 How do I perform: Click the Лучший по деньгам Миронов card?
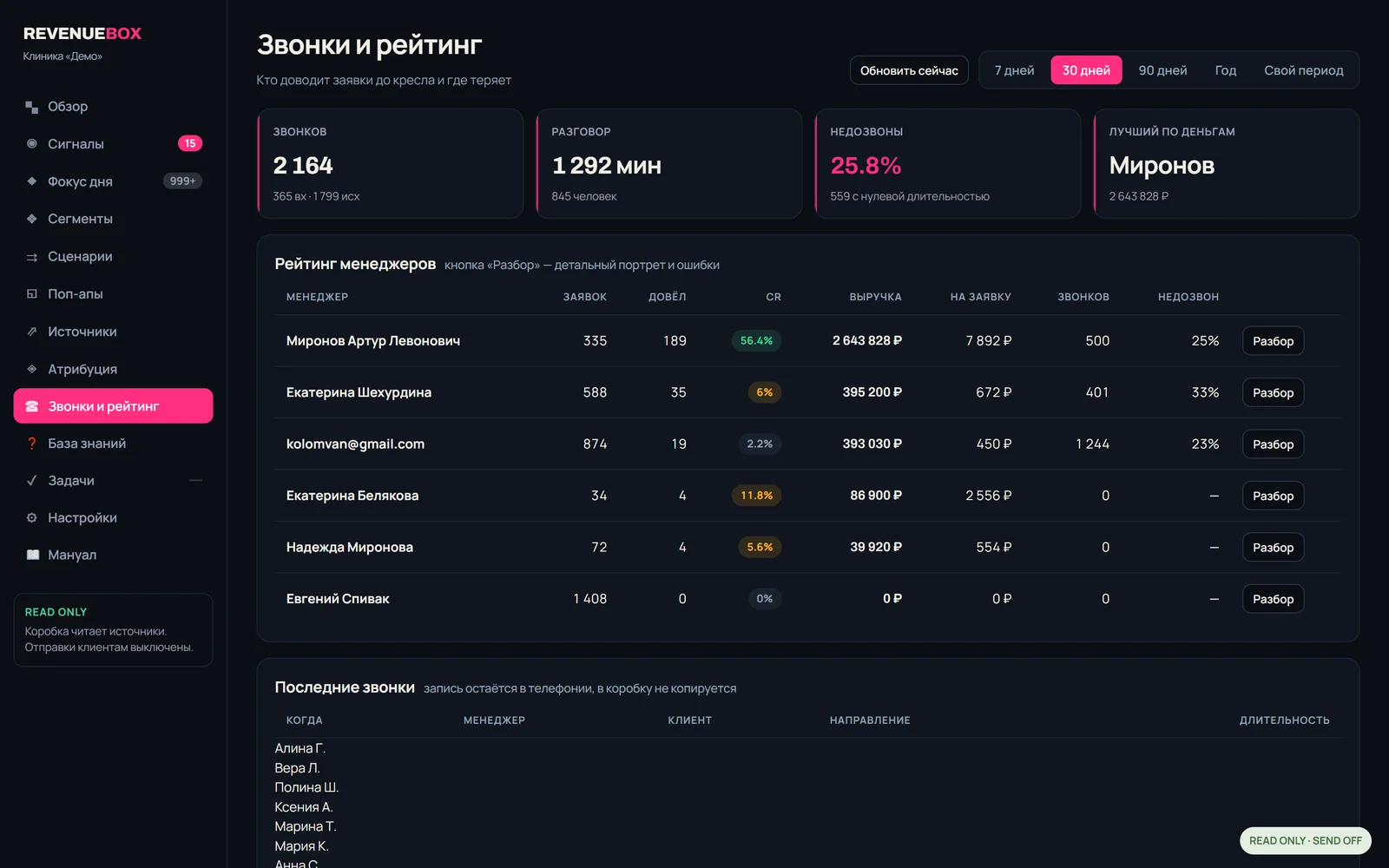(x=1226, y=163)
